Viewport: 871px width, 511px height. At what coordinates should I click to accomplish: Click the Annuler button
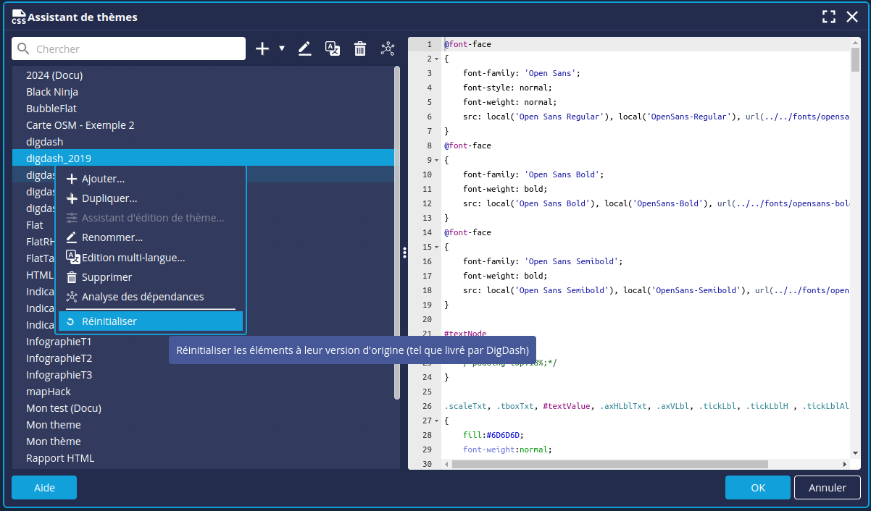click(826, 487)
